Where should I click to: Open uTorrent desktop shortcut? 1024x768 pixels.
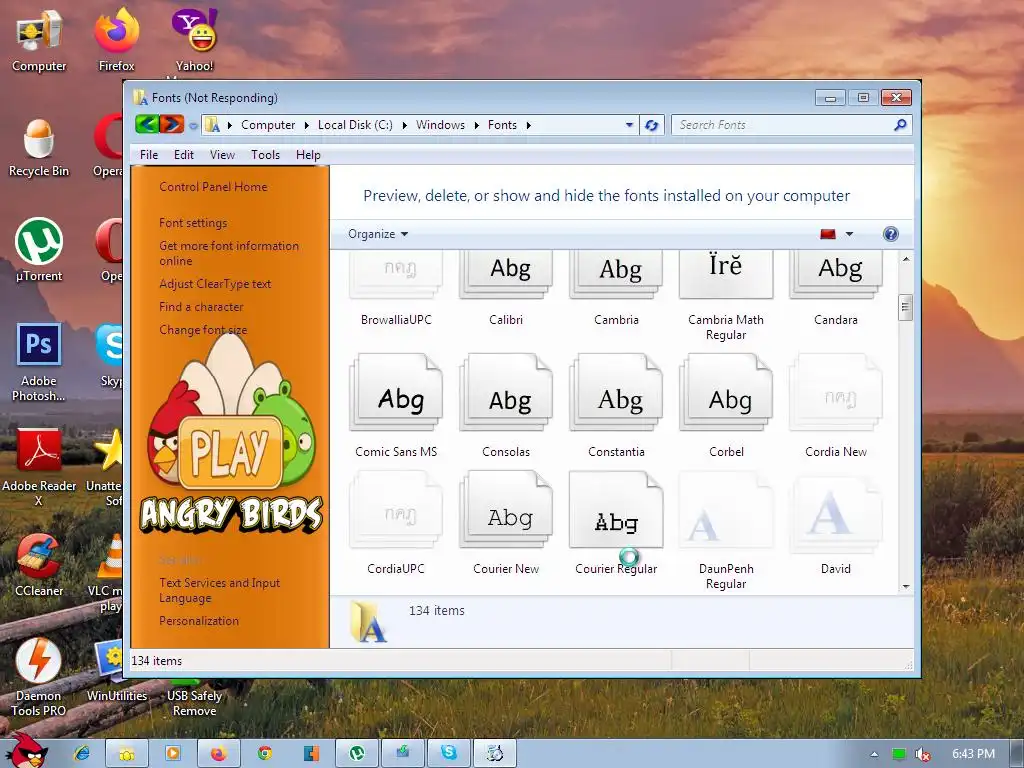point(39,249)
